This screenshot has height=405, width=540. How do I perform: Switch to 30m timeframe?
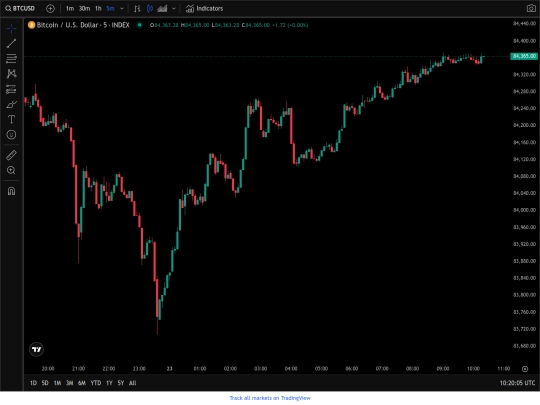84,9
